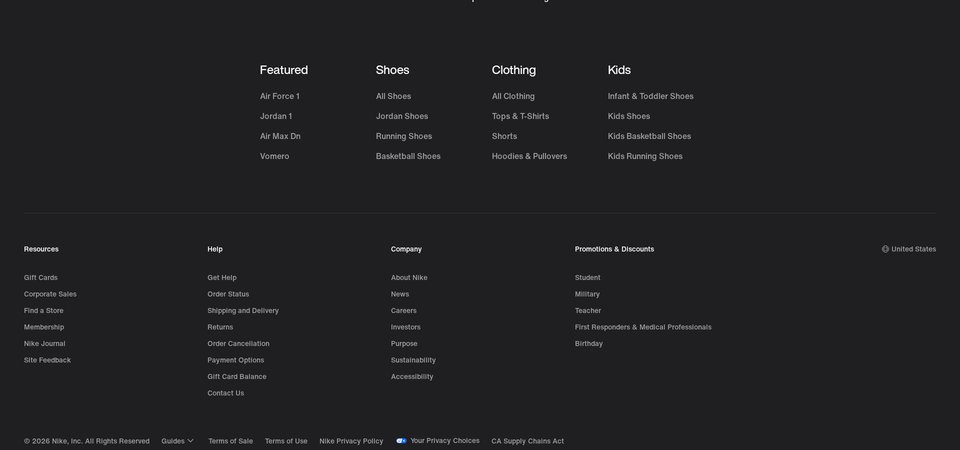Screen dimensions: 960x450
Task: Expand the Guides dropdown chevron
Action: pos(190,441)
